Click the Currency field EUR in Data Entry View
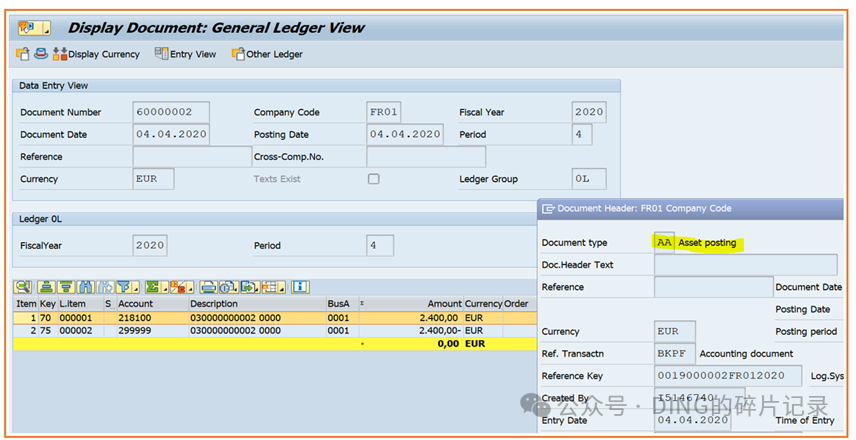 153,179
